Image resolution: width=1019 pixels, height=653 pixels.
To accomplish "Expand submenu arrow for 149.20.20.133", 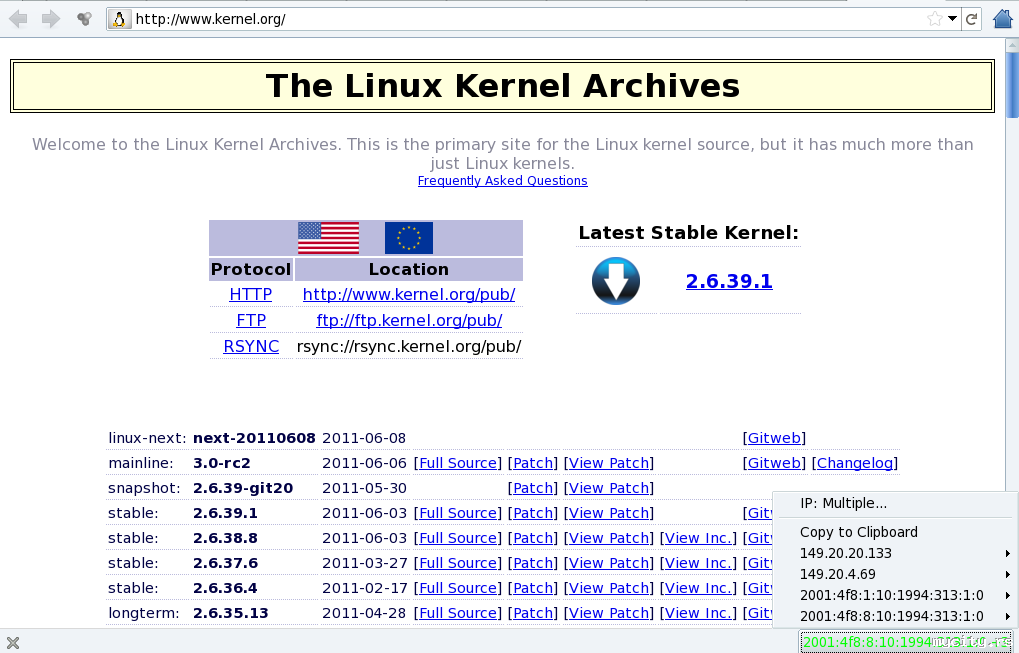I will (x=1007, y=554).
